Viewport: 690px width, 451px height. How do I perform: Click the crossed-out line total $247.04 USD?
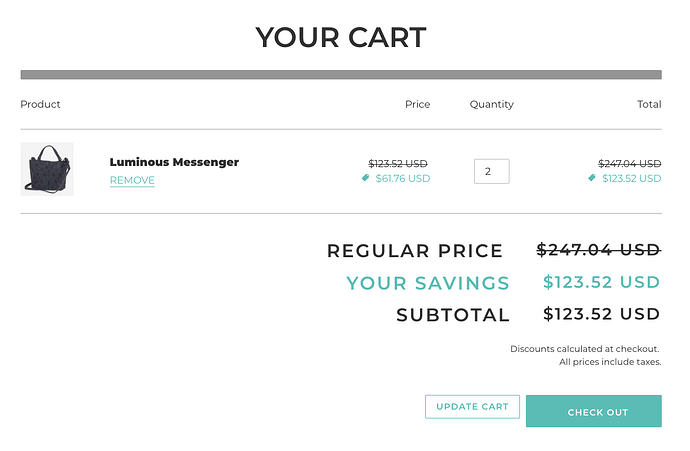pyautogui.click(x=629, y=163)
